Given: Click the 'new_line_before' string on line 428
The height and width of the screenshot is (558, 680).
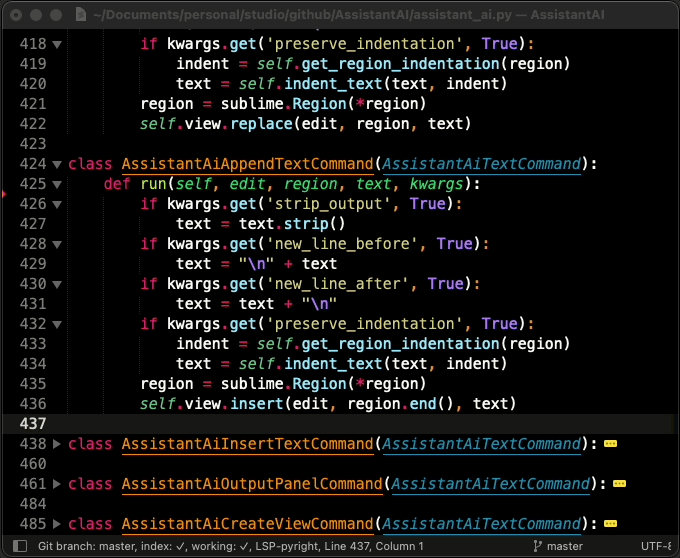Looking at the screenshot, I should 342,244.
